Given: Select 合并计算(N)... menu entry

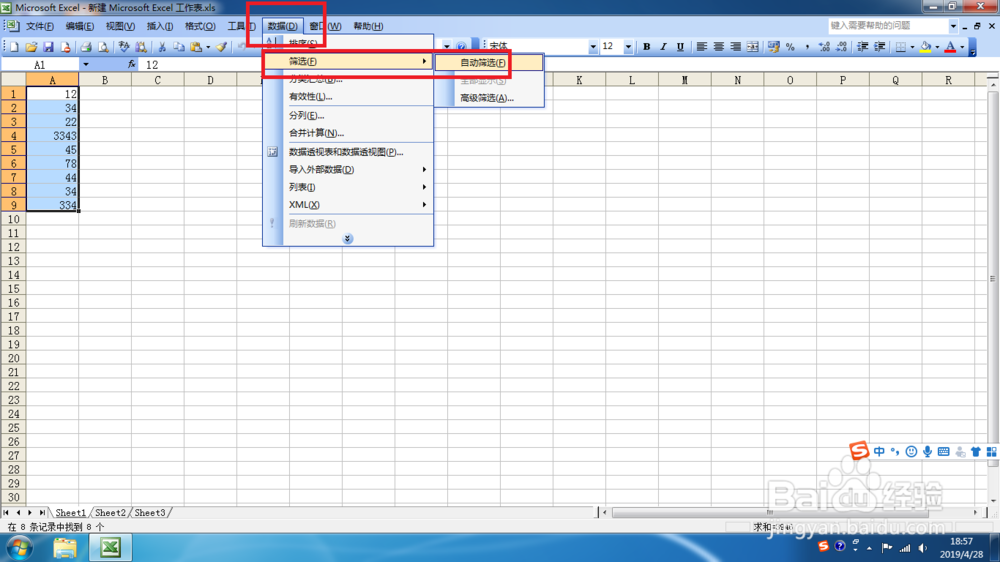Looking at the screenshot, I should (x=348, y=133).
